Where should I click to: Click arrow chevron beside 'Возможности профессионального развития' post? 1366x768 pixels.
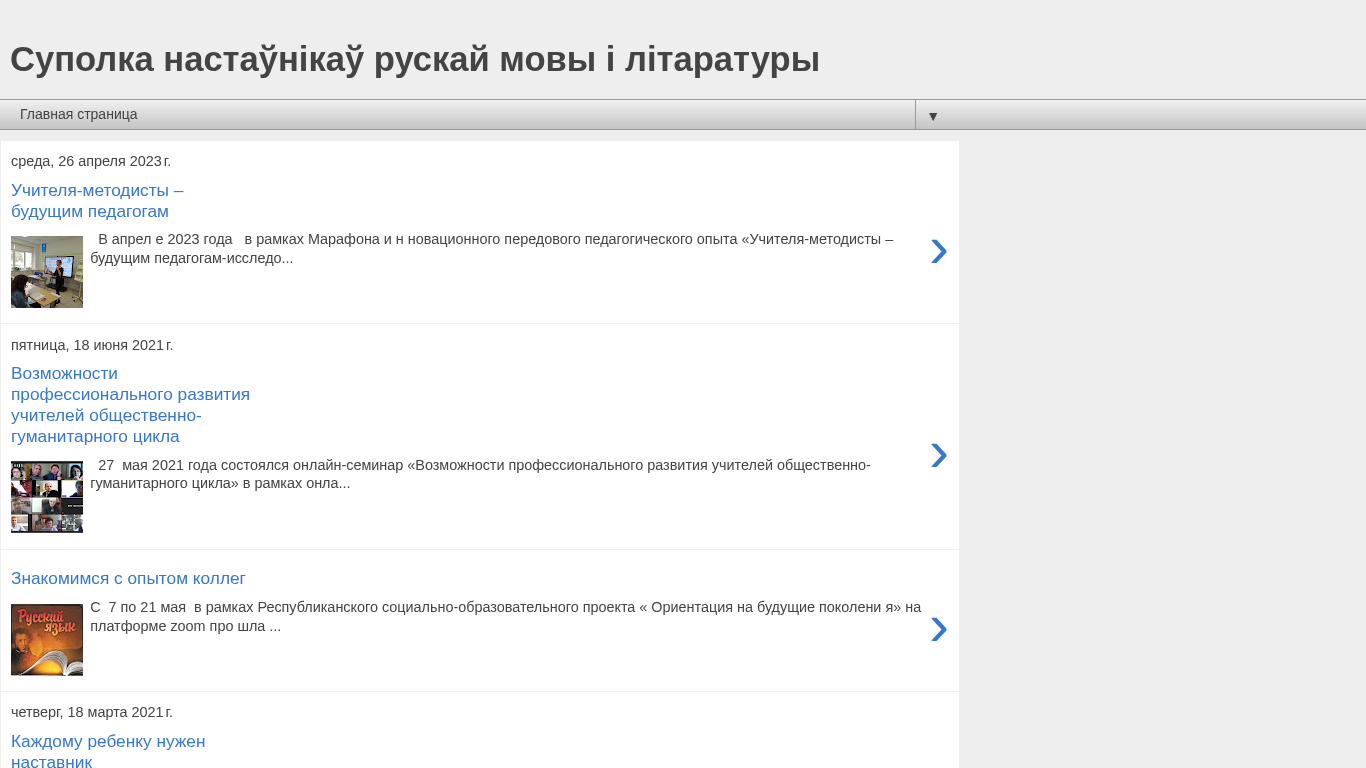938,455
